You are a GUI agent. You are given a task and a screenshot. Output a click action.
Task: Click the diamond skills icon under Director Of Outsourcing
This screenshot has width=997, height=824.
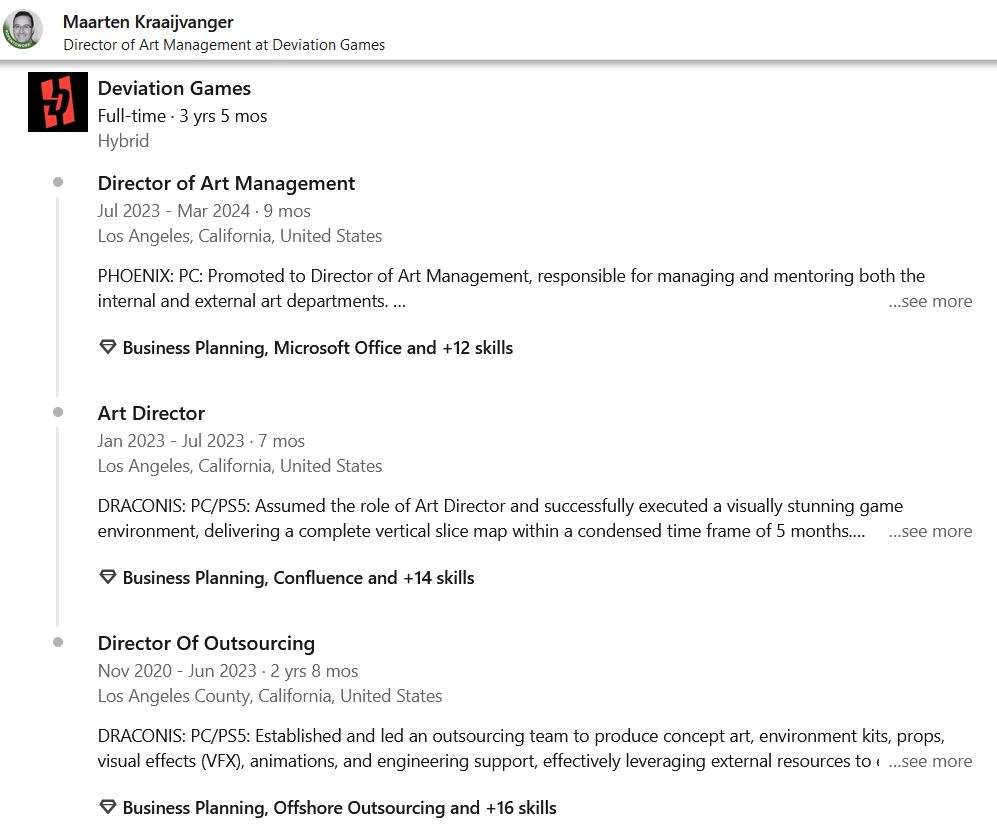(x=108, y=807)
